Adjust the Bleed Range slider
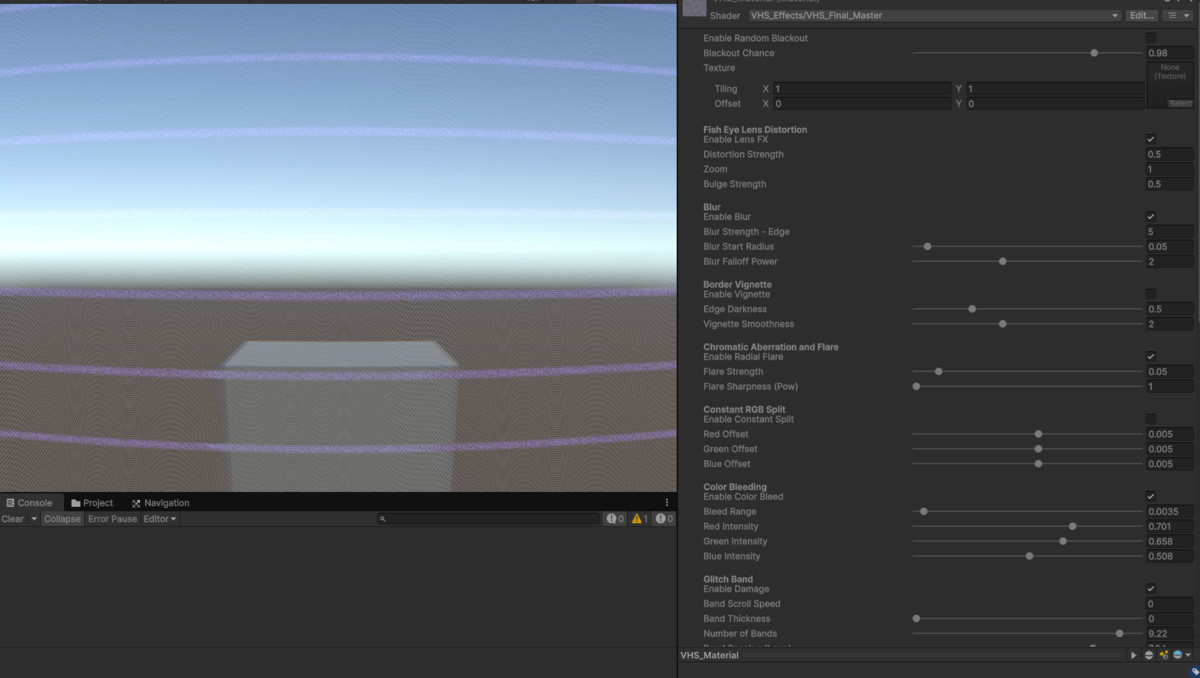This screenshot has width=1200, height=678. point(1027,512)
